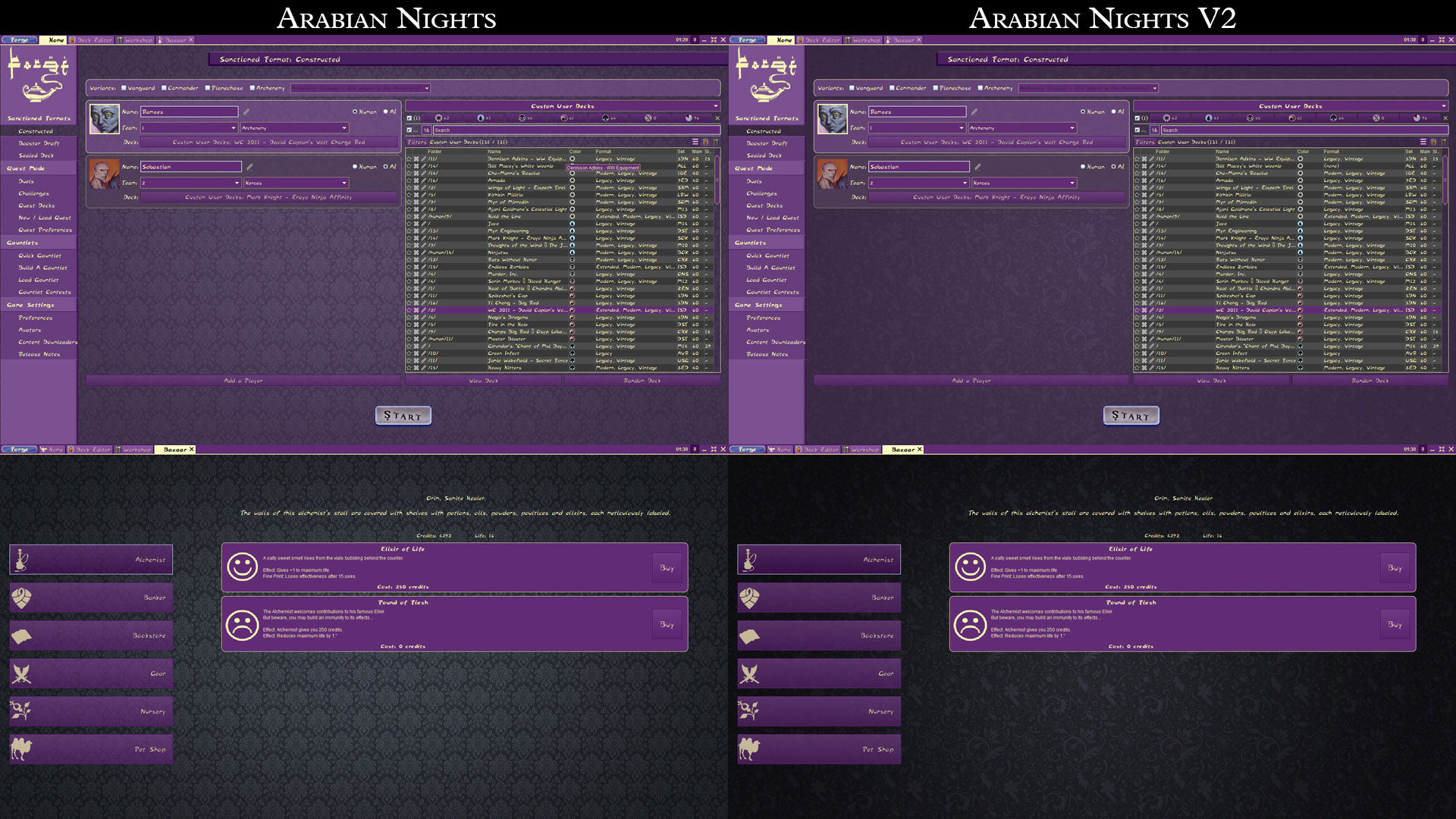Image resolution: width=1456 pixels, height=819 pixels.
Task: Open Alchemist stall in original Arabian Nights bazaar
Action: (x=91, y=560)
